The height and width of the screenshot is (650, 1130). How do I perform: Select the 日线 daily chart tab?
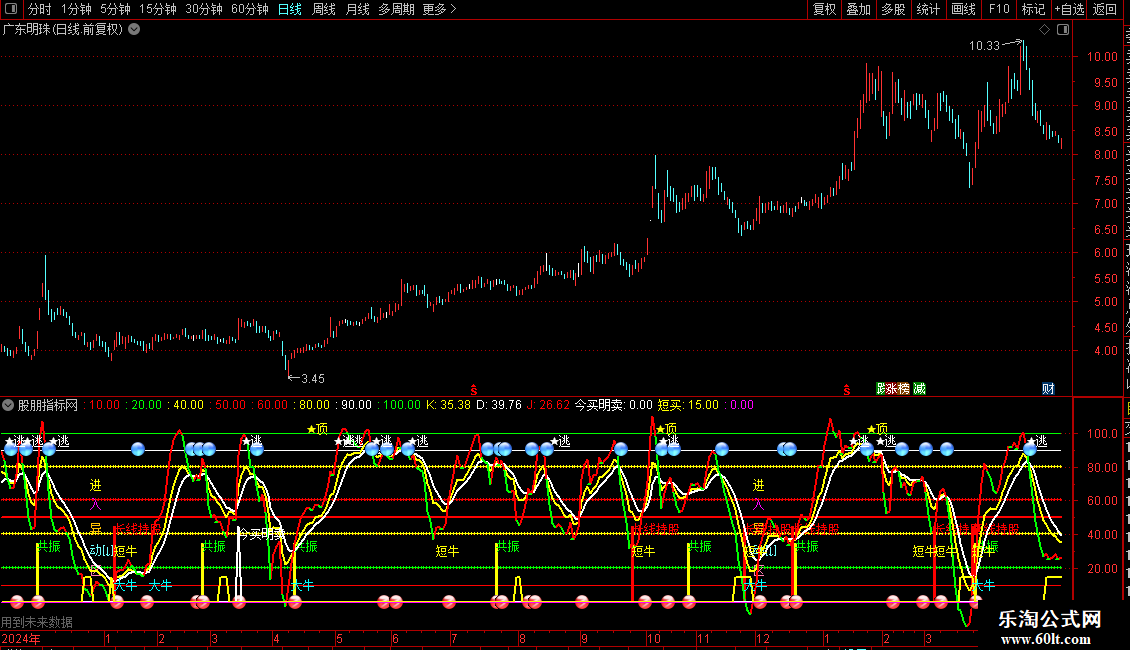[290, 9]
